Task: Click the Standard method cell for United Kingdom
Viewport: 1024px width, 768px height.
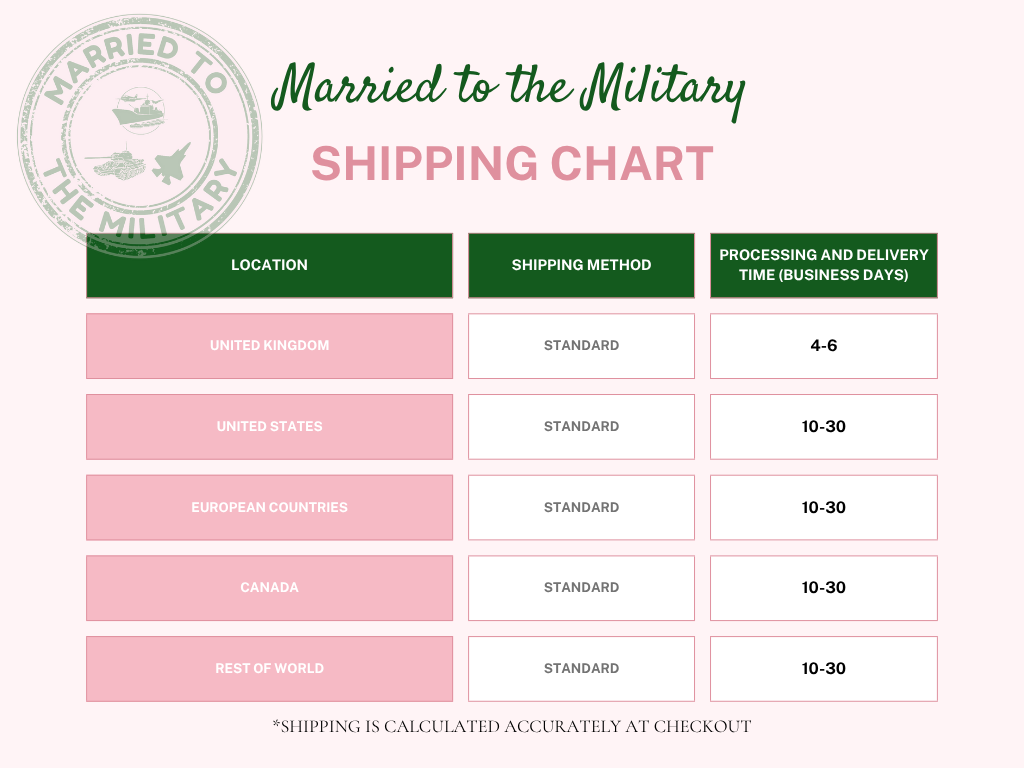Action: coord(581,346)
